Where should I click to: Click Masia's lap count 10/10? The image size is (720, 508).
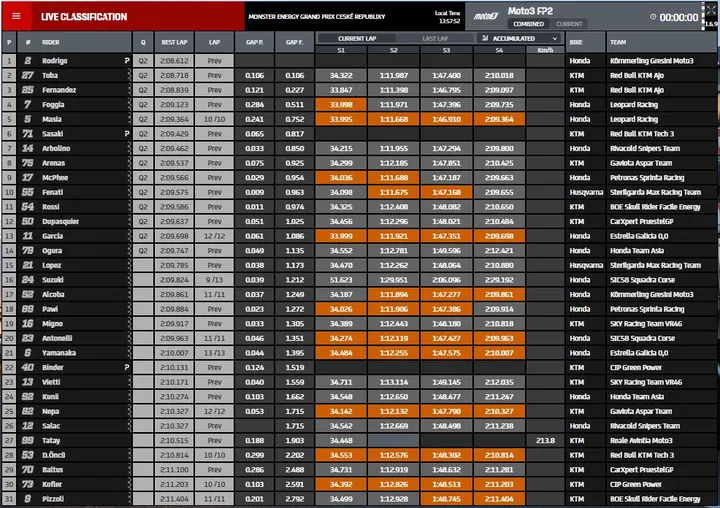click(x=214, y=119)
